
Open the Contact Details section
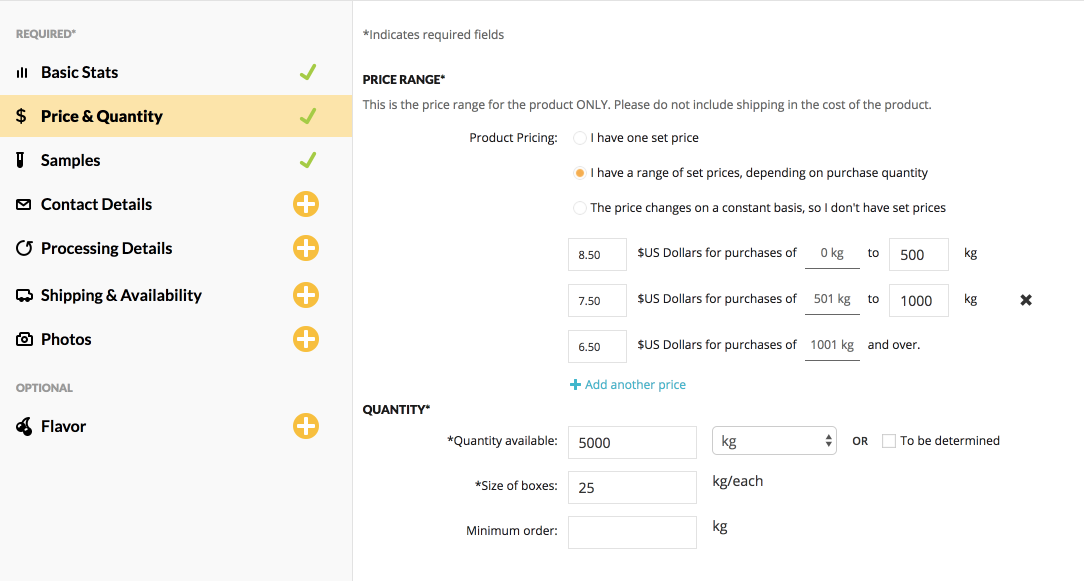(96, 204)
